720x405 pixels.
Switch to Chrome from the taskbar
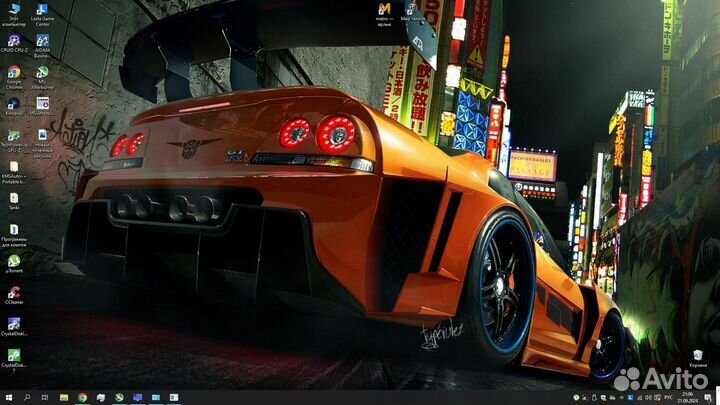[x=82, y=397]
